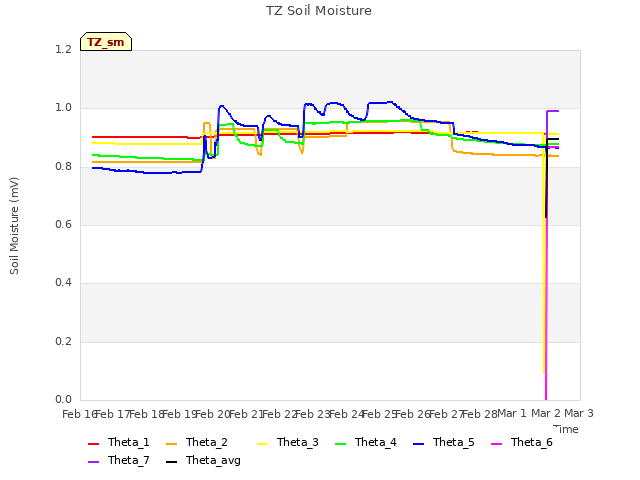
Task: Click the Soil Moisture (mV) axis label
Action: pyautogui.click(x=14, y=226)
